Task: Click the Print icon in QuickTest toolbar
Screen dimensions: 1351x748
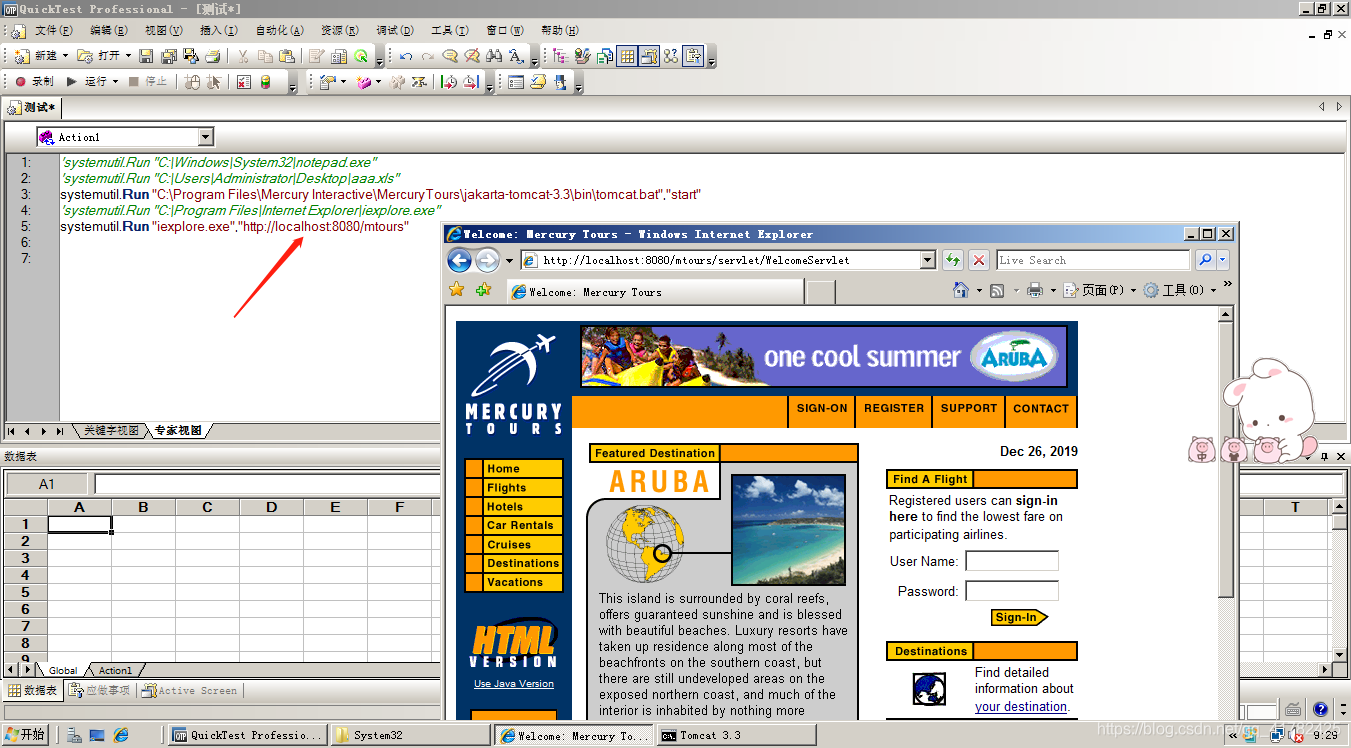Action: point(212,57)
